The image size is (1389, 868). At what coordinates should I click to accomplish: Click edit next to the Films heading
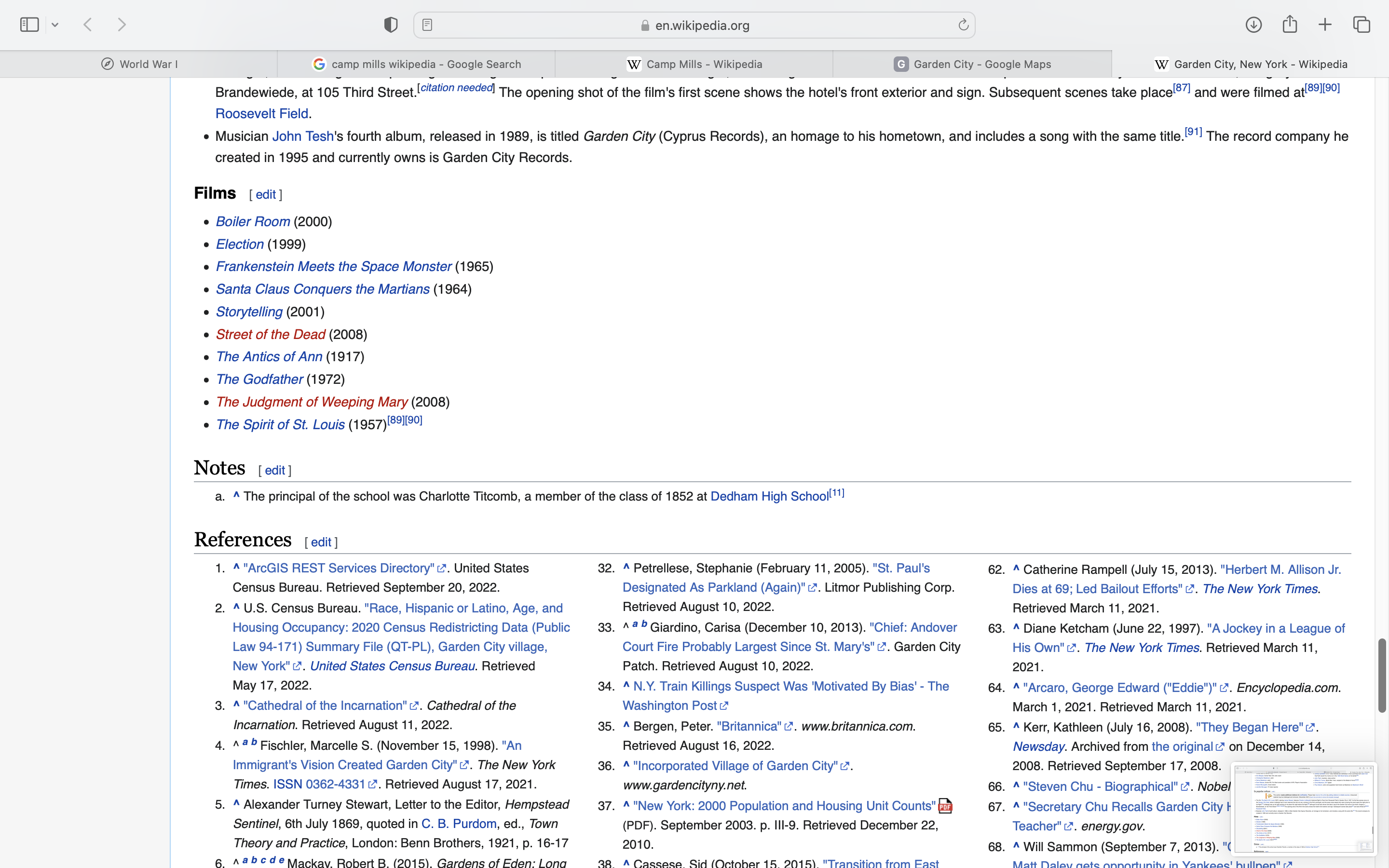point(266,195)
